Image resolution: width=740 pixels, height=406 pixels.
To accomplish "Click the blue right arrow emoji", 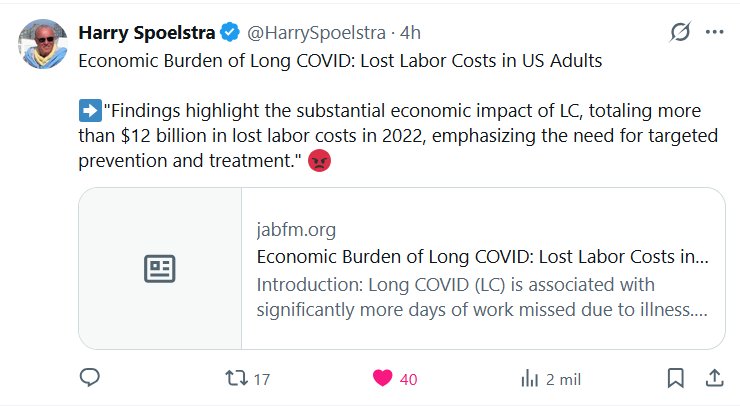I will (x=88, y=109).
